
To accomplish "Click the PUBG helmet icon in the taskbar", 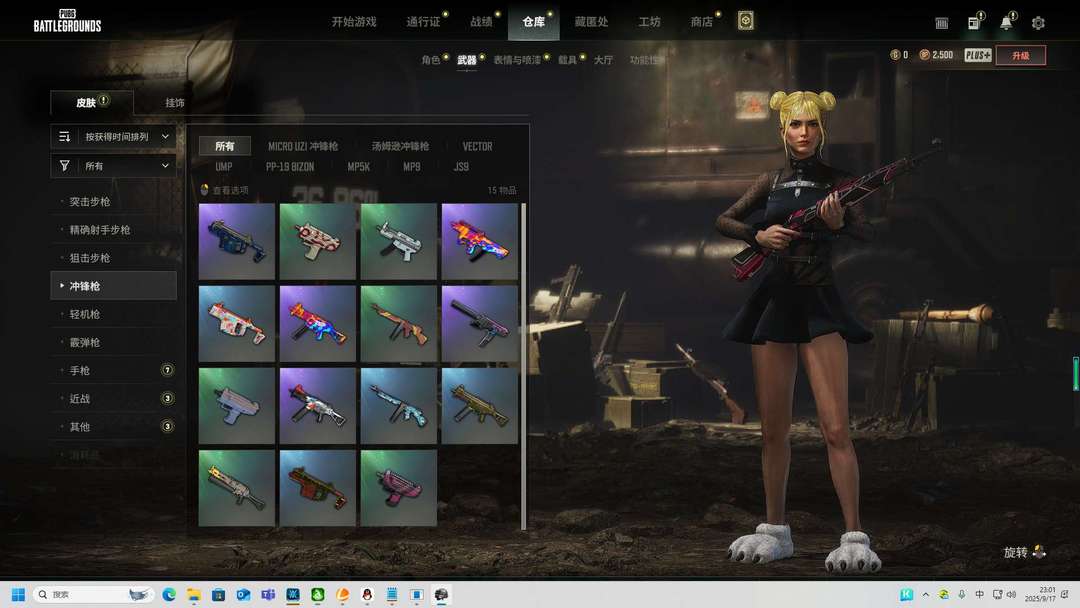I will click(442, 594).
